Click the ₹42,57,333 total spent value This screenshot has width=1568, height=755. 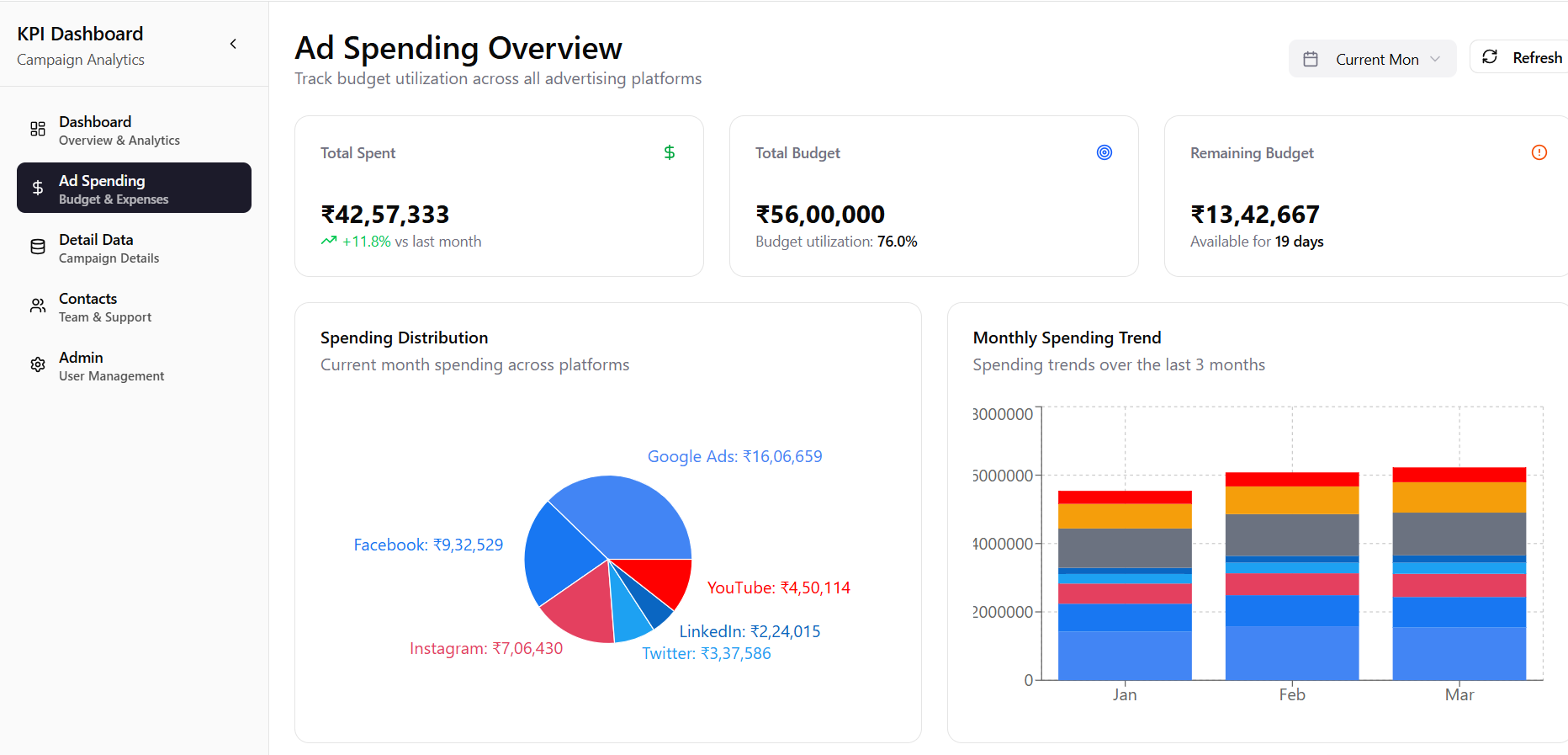click(385, 215)
